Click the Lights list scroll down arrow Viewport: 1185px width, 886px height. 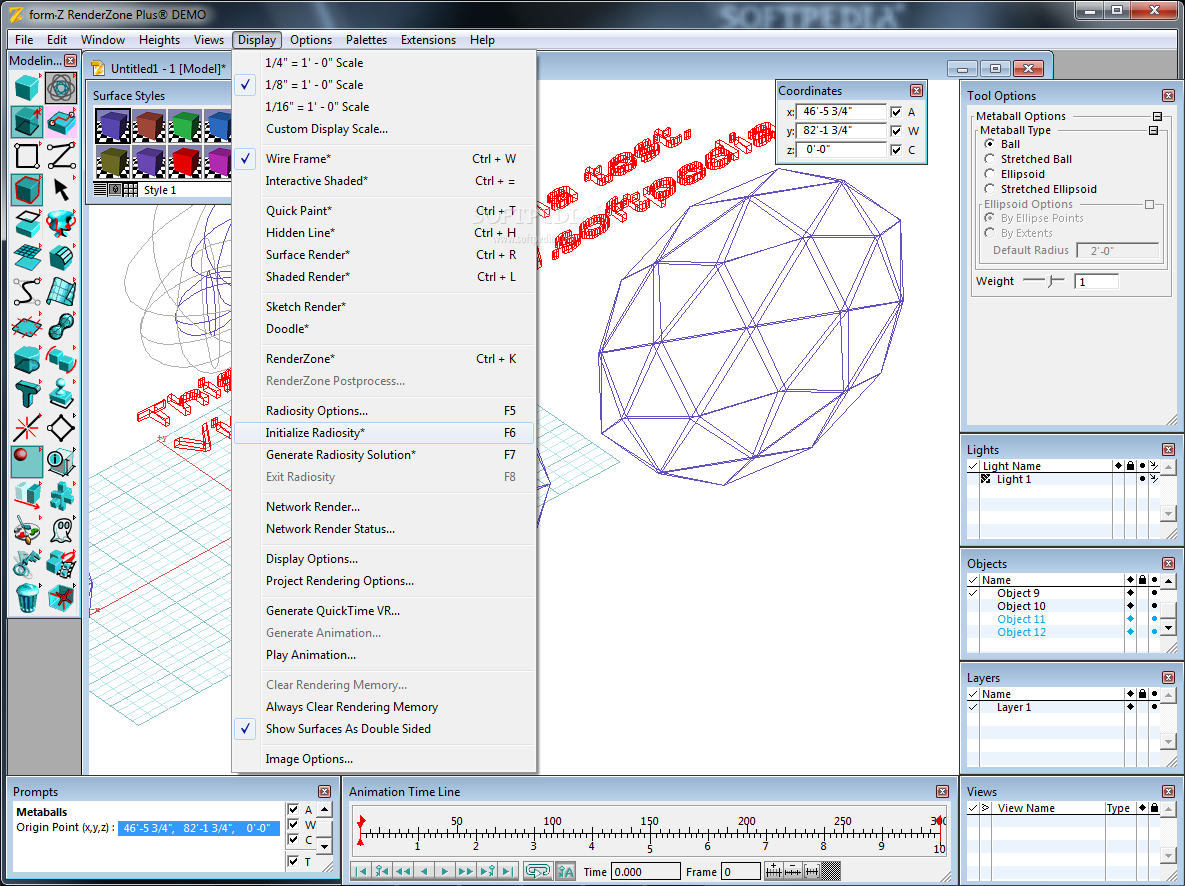click(x=1168, y=514)
